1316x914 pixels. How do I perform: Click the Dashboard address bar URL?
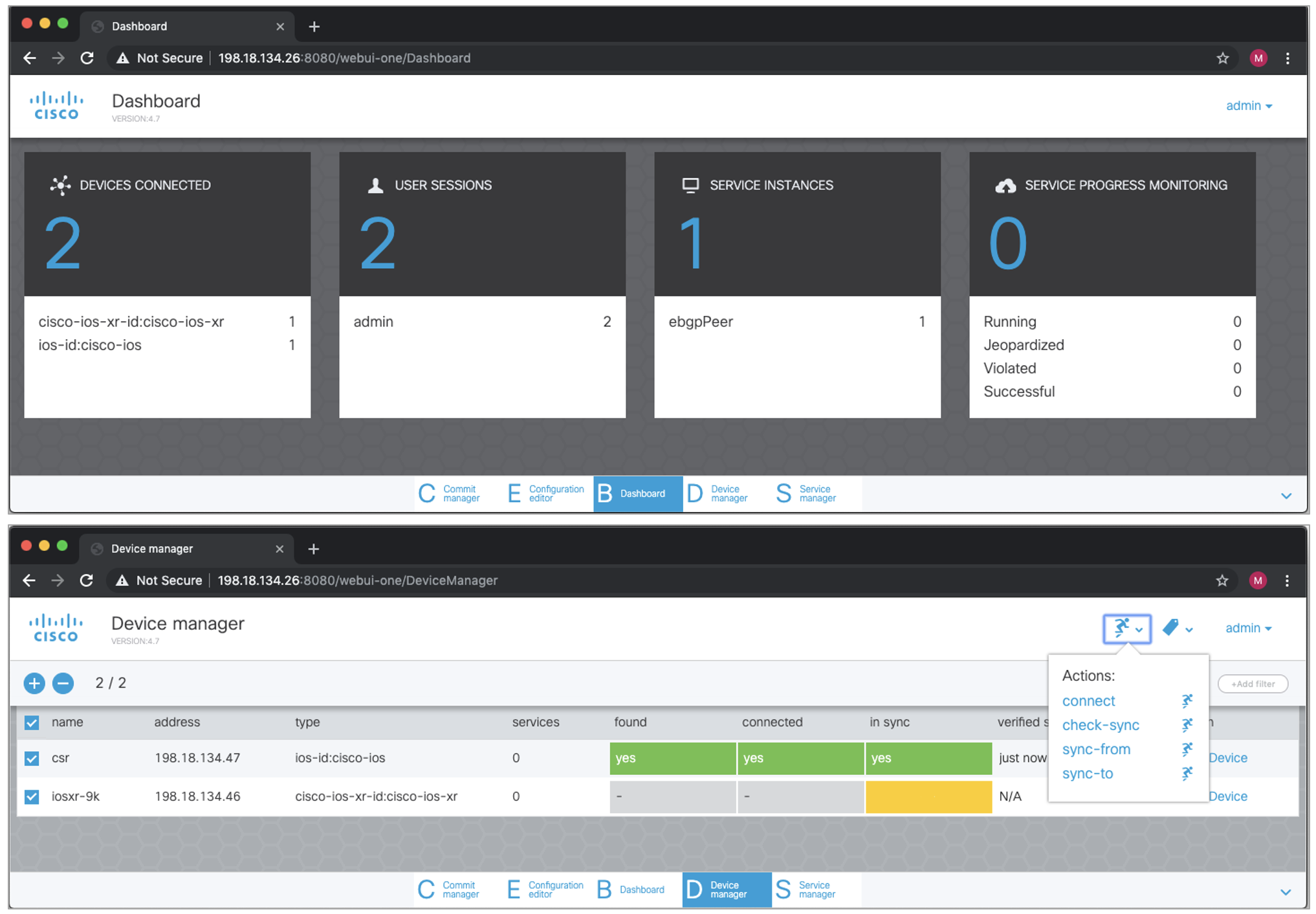pos(344,58)
